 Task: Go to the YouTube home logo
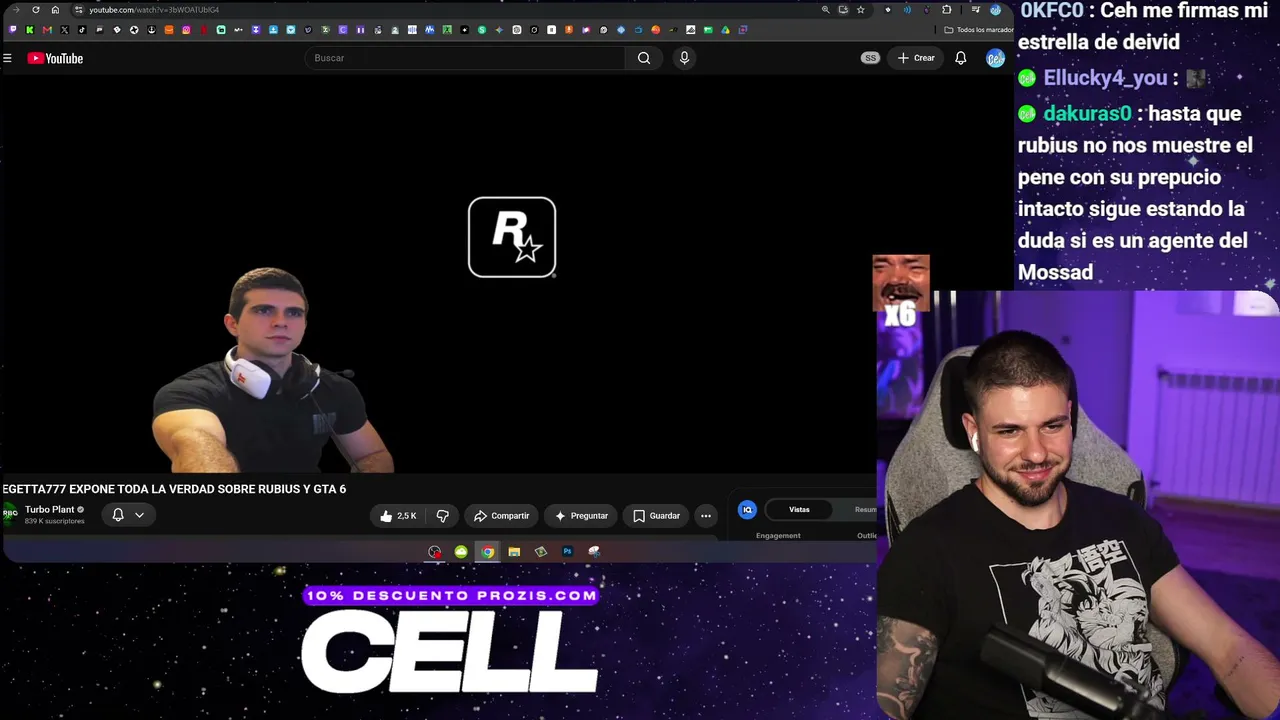pos(55,58)
